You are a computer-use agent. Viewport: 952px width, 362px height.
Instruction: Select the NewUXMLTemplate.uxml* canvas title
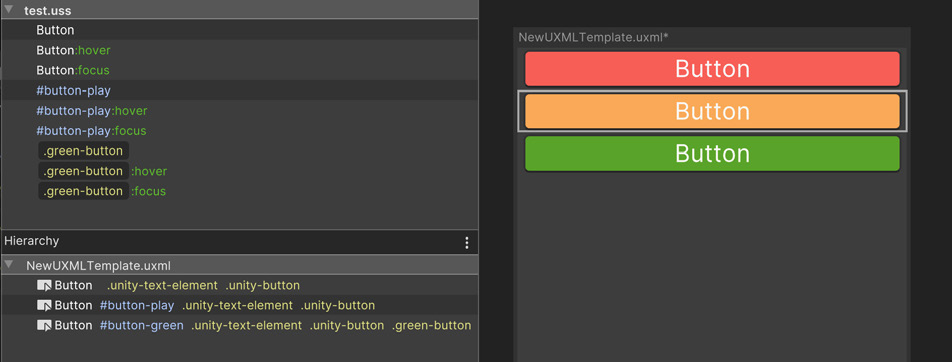(x=593, y=38)
